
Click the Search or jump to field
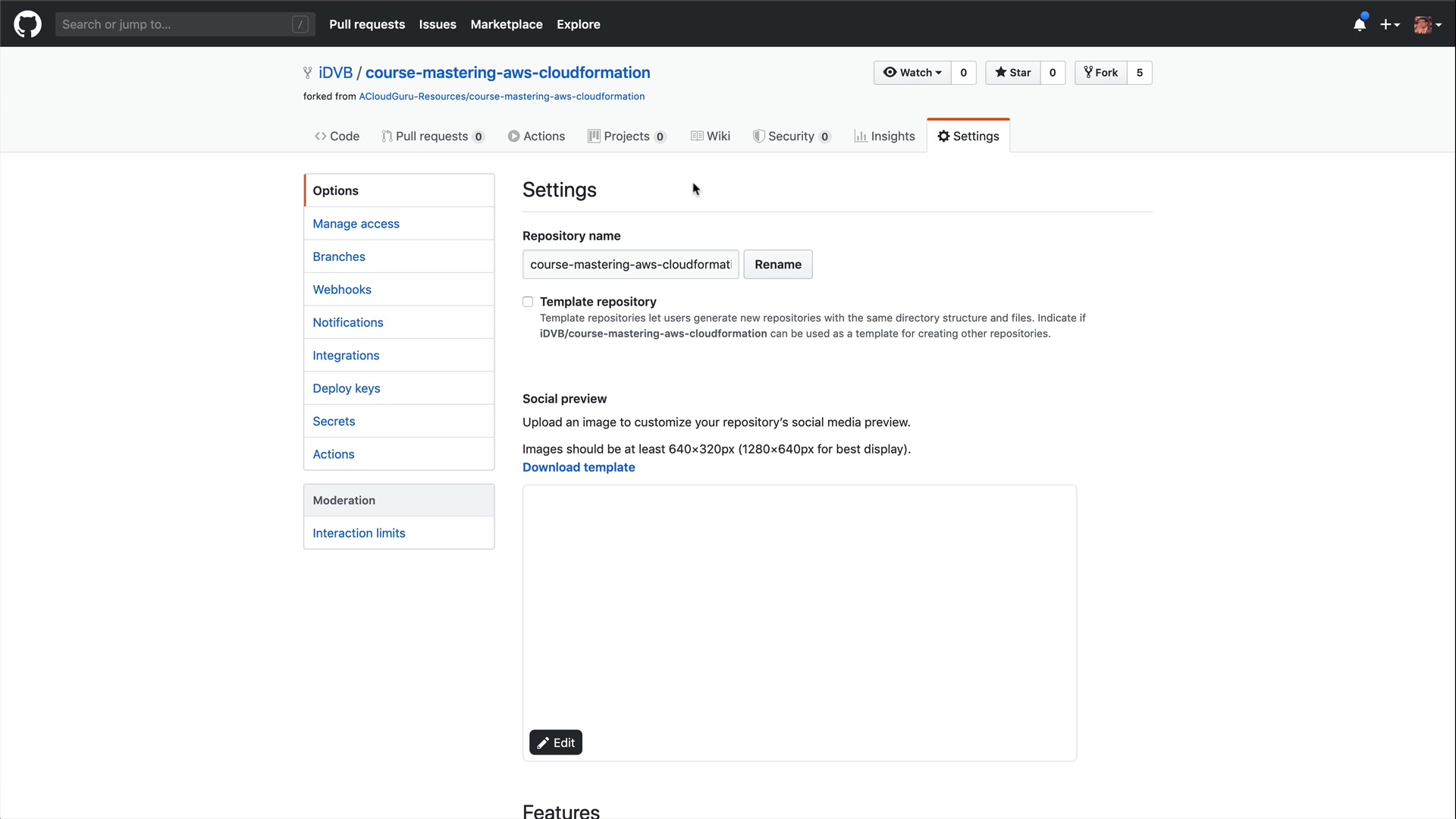174,24
